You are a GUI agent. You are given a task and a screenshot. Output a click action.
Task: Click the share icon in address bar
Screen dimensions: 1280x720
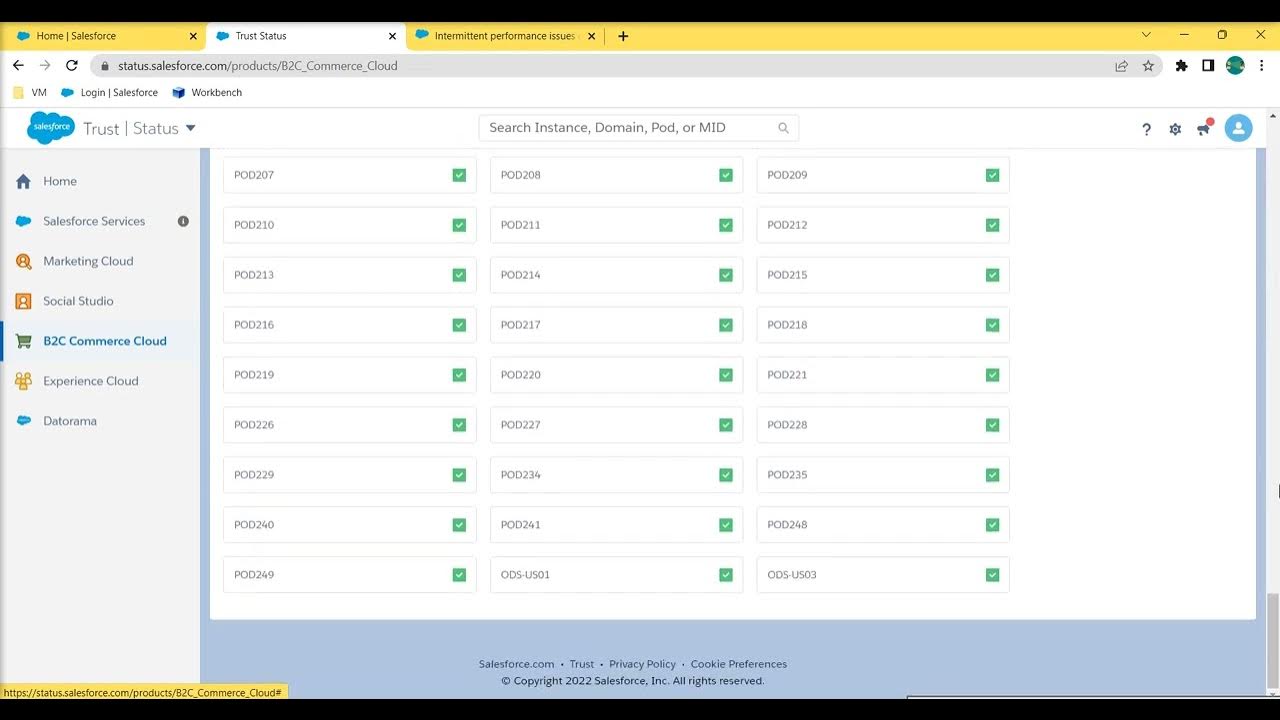coord(1121,66)
